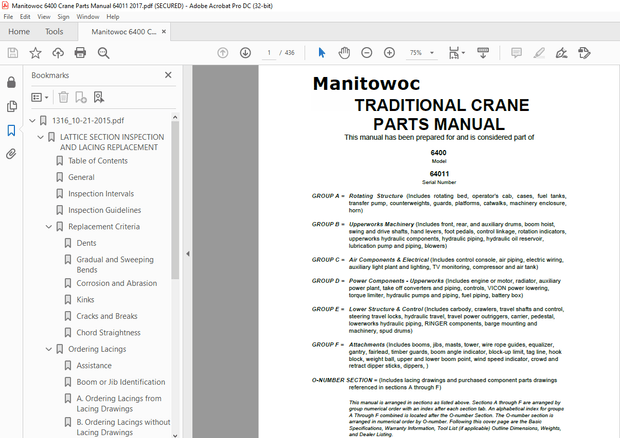Image resolution: width=620 pixels, height=438 pixels.
Task: Jump to the Inspection Guidelines bookmark
Action: (x=104, y=210)
